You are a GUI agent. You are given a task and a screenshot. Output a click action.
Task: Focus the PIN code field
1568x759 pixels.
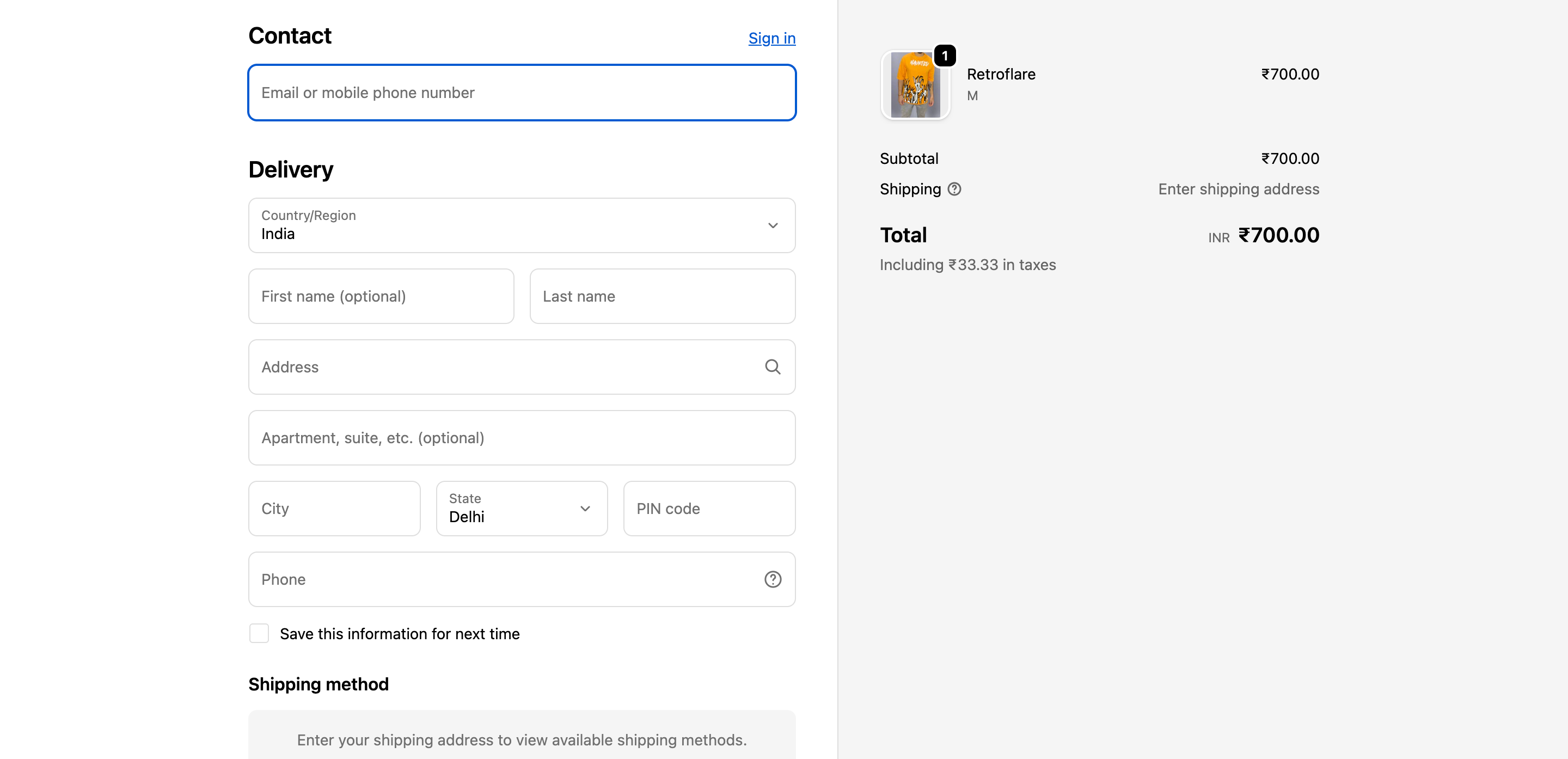click(x=708, y=508)
